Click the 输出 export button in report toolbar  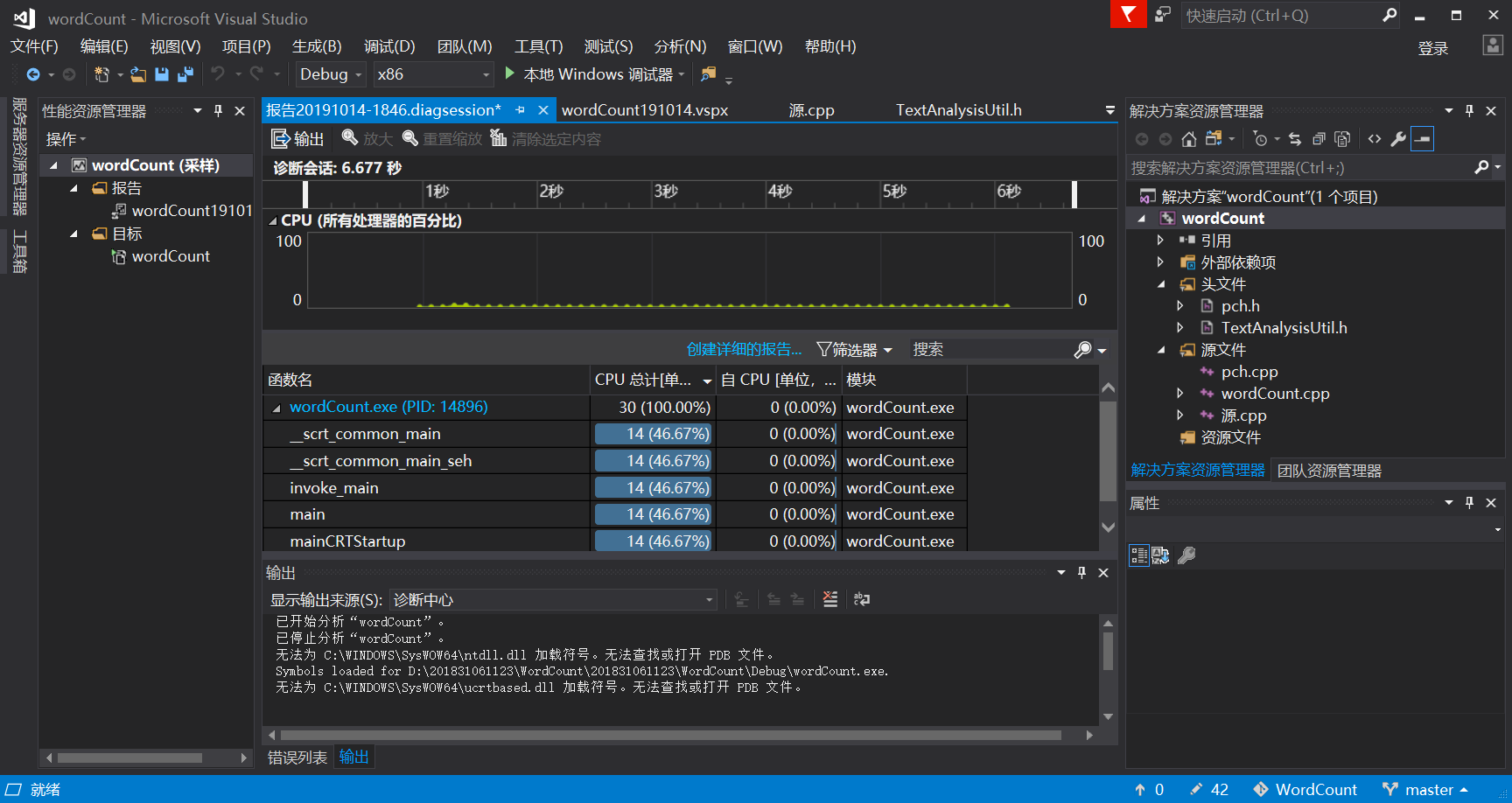click(x=298, y=139)
